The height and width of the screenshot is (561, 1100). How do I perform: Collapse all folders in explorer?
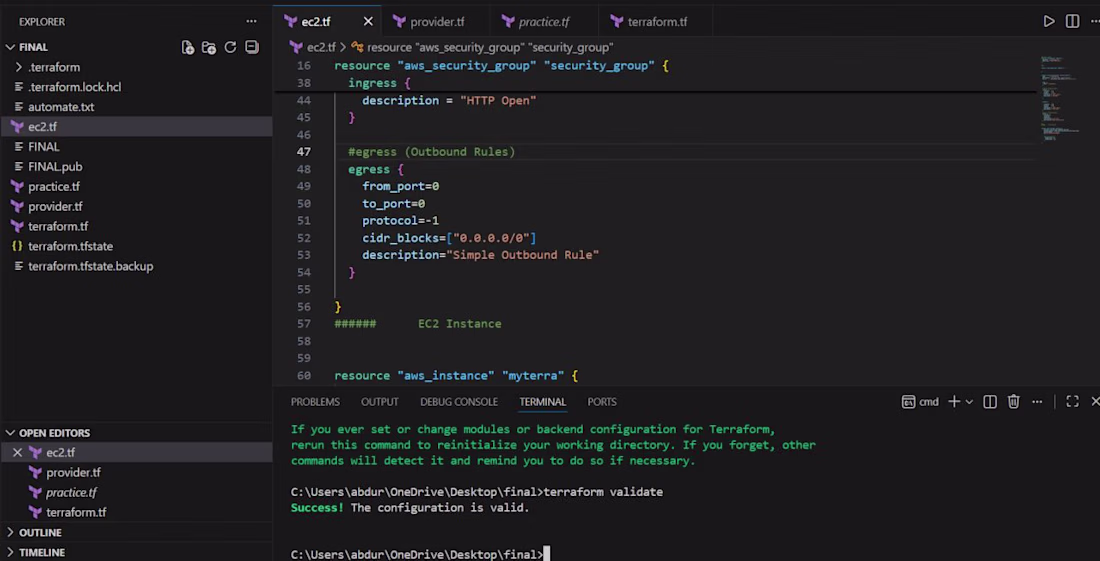[252, 47]
